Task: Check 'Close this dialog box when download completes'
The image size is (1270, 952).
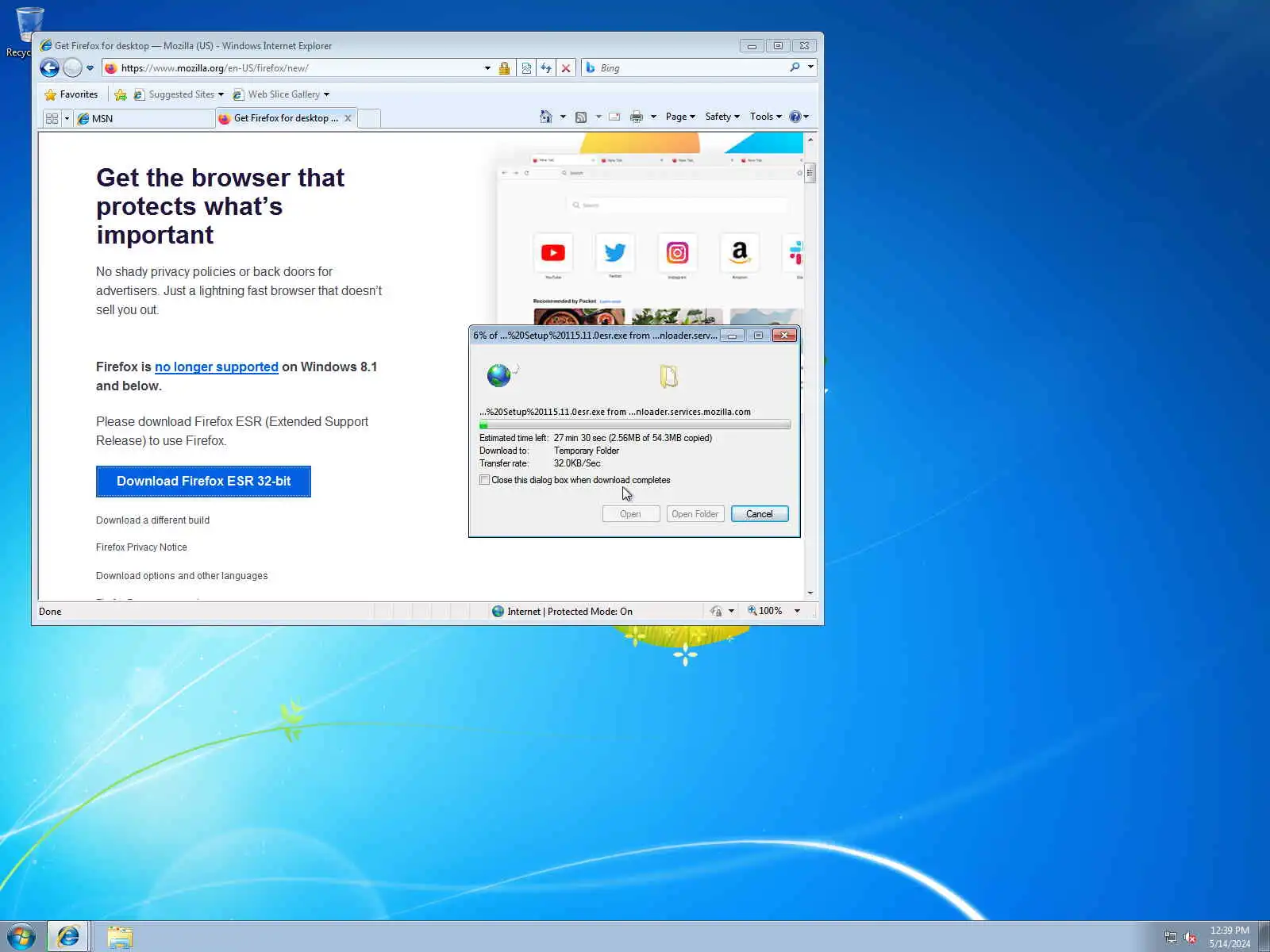Action: 484,480
